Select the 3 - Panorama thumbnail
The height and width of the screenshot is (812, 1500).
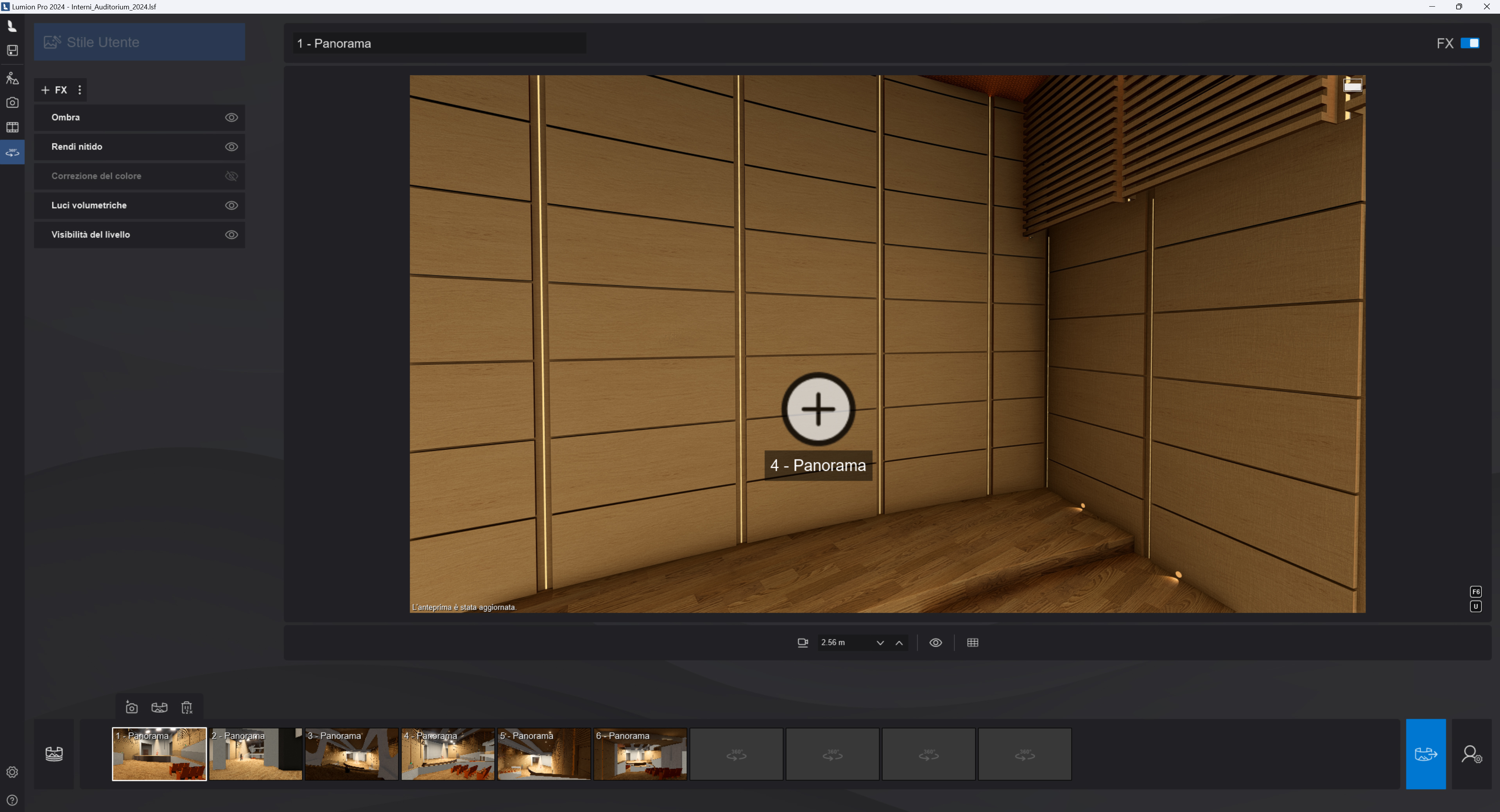point(352,755)
